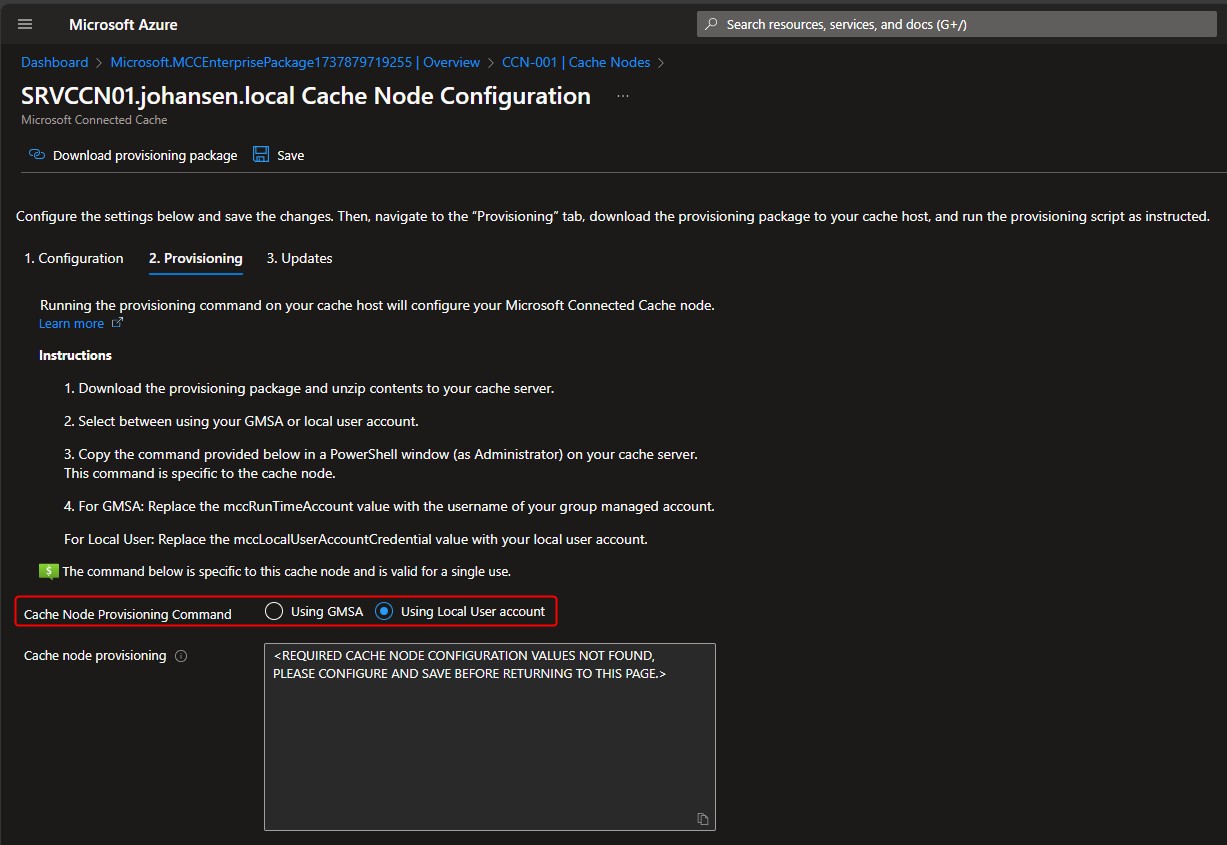Click instruction 'Select between using your GMSA'
The width and height of the screenshot is (1227, 845).
[241, 421]
